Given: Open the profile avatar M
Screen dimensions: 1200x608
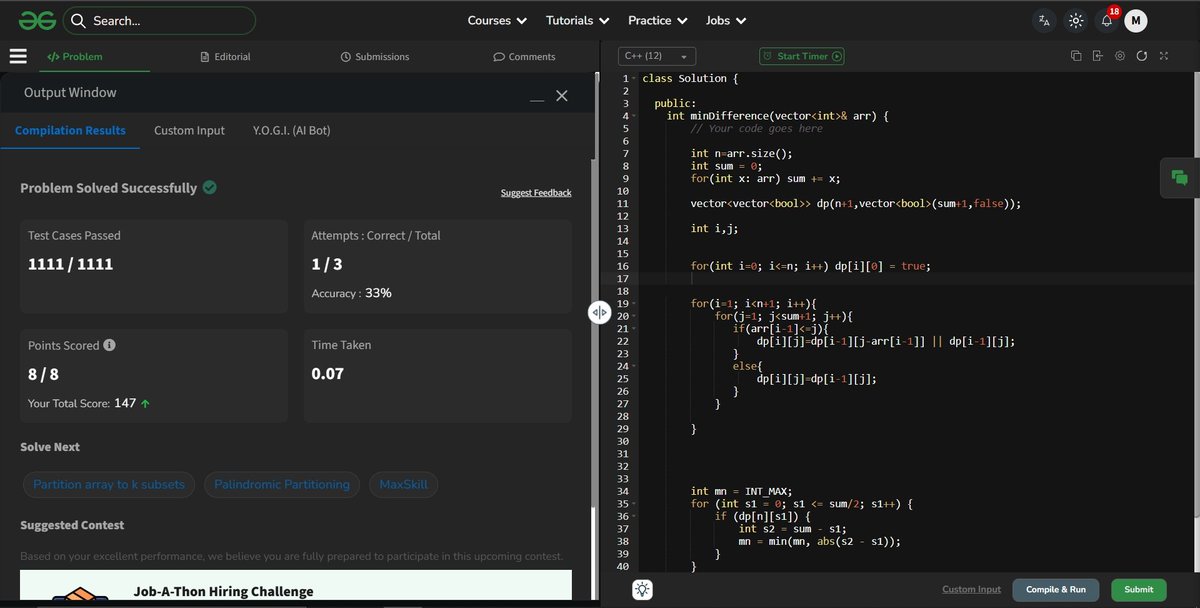Looking at the screenshot, I should [x=1135, y=20].
